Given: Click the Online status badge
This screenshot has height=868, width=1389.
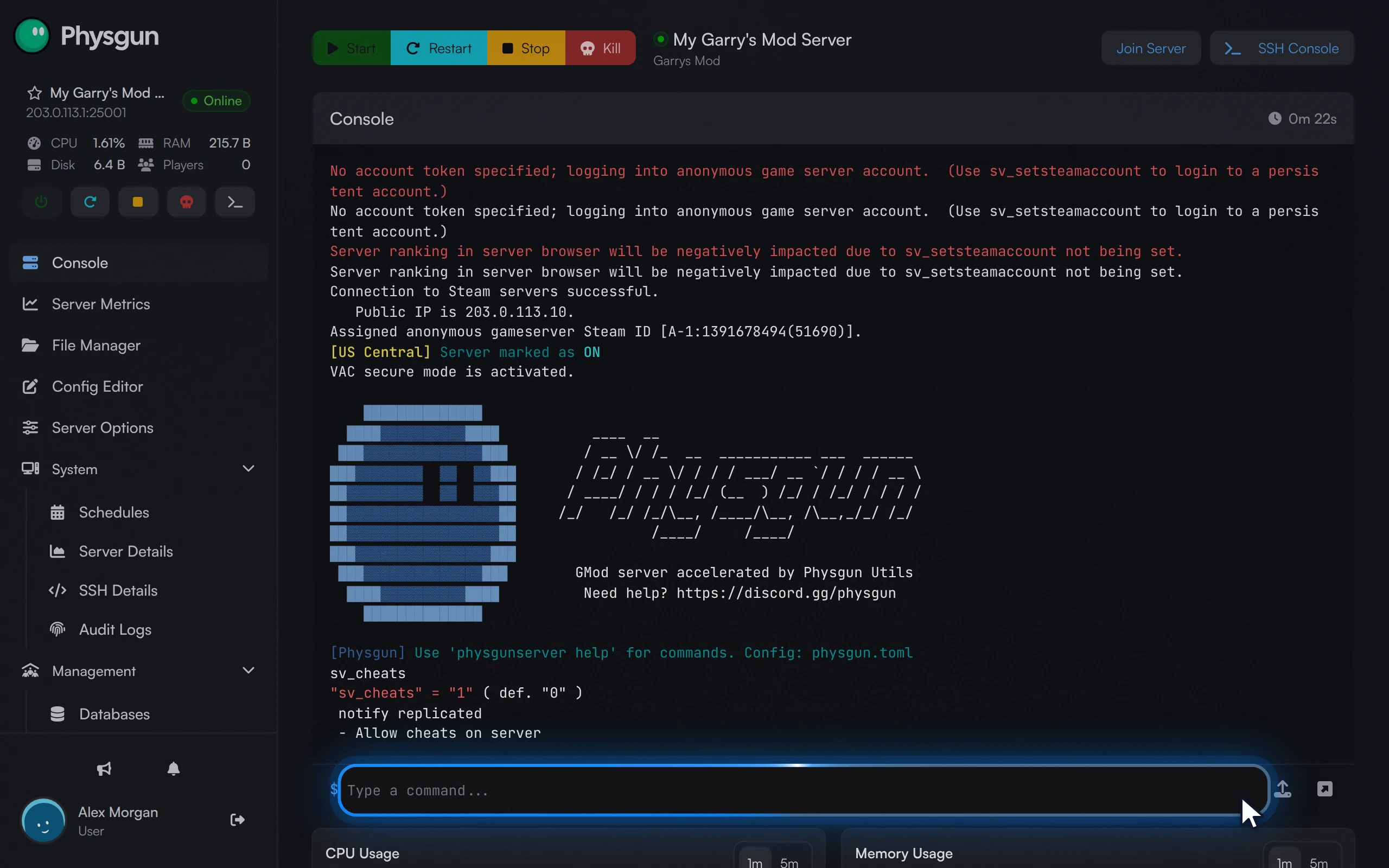Looking at the screenshot, I should coord(216,101).
